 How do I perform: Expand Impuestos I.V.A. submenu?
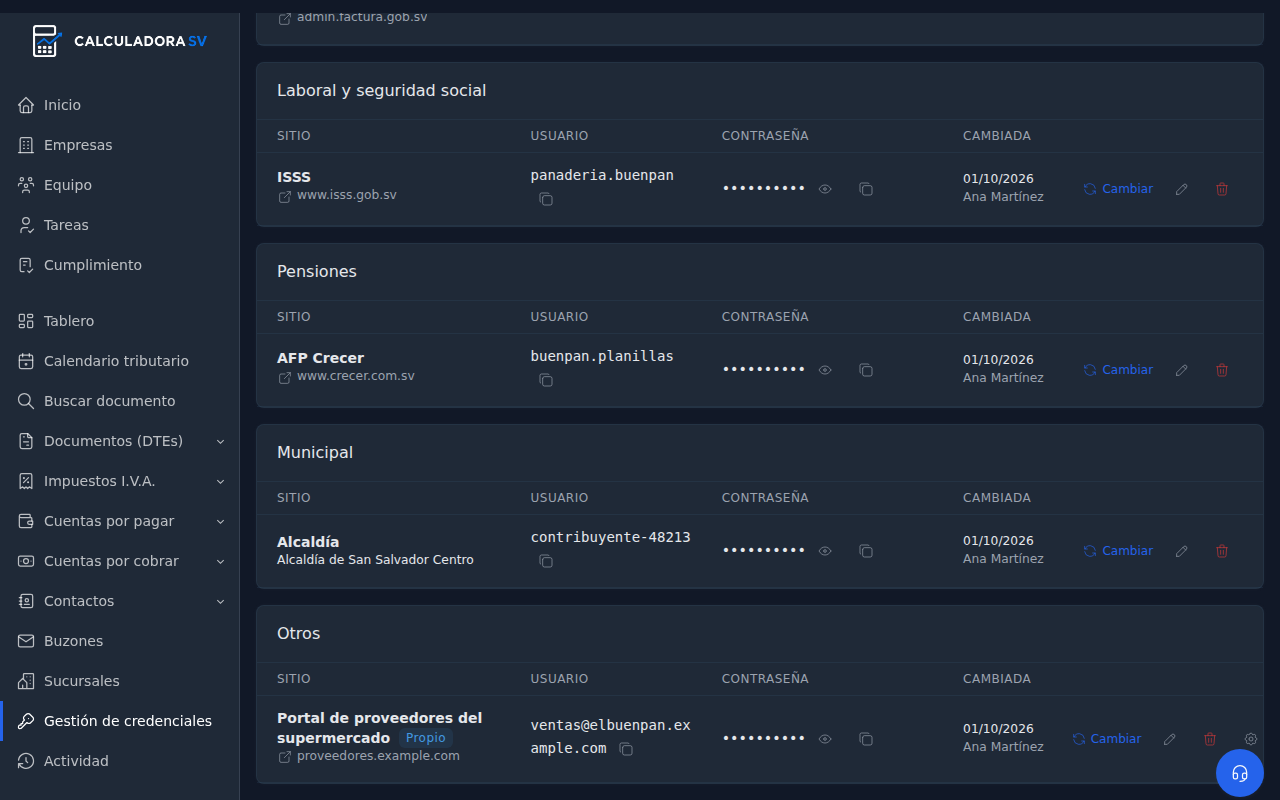point(120,481)
